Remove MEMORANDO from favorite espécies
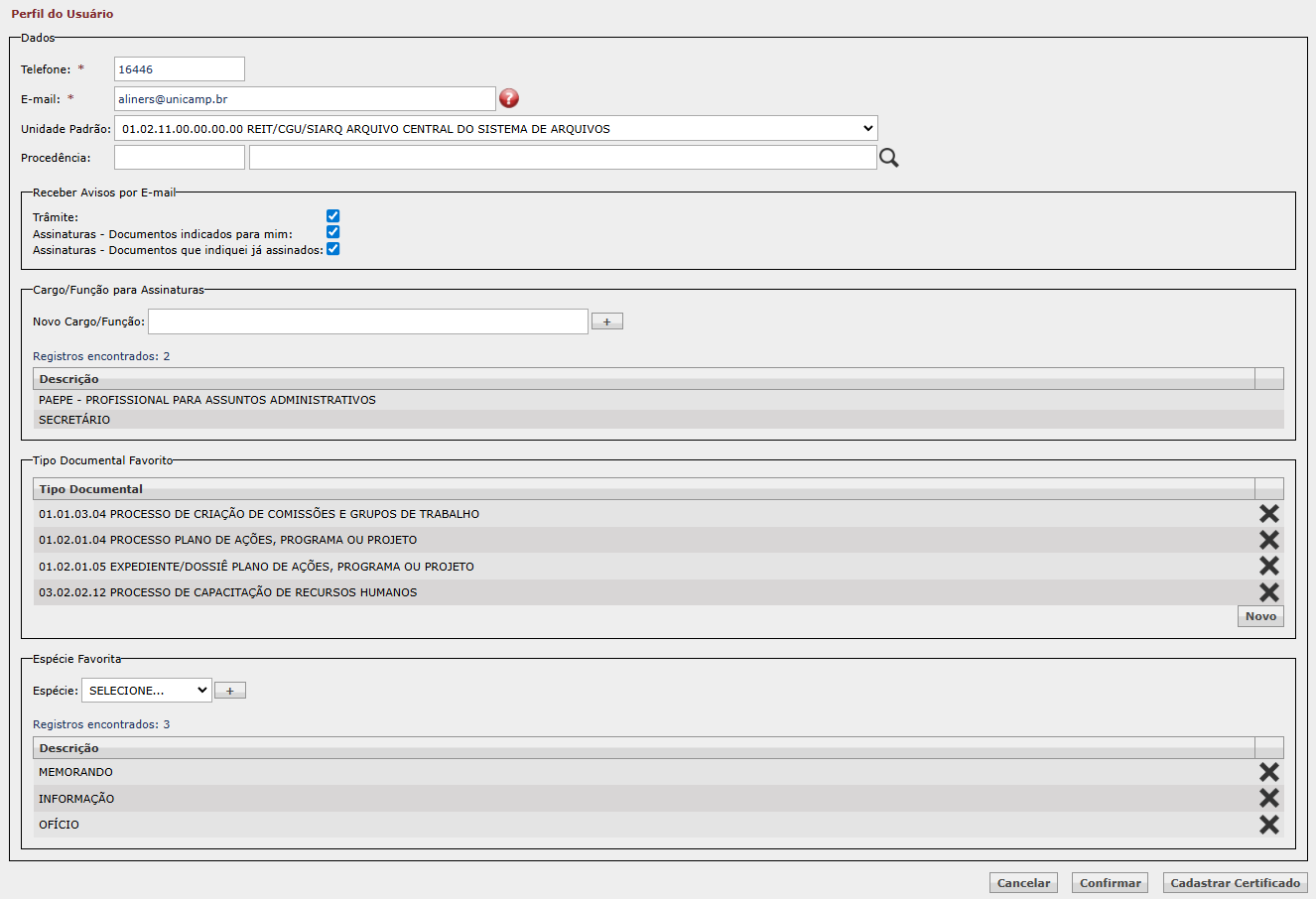Screen dimensions: 1316x899 (1268, 772)
